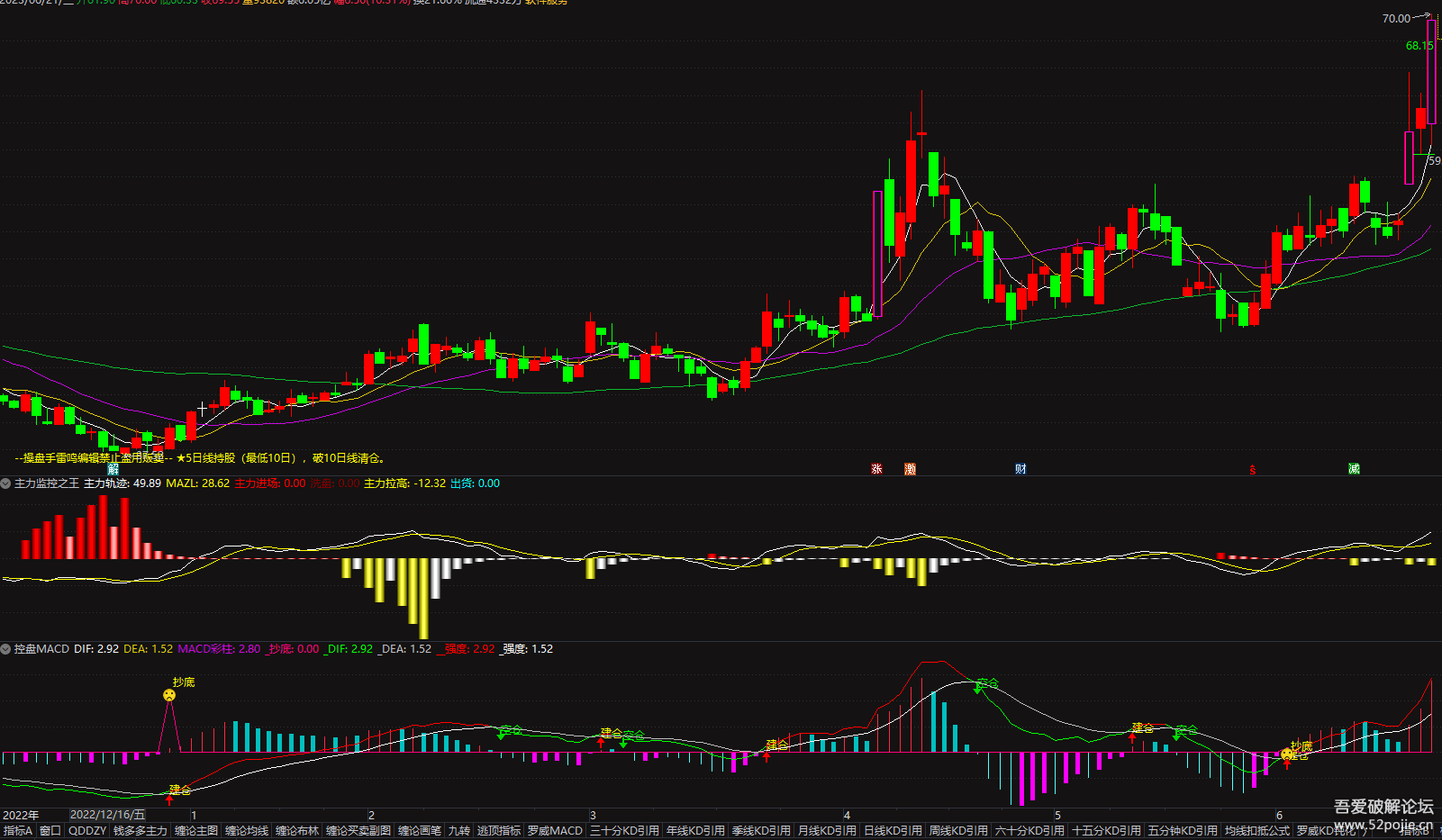Screen dimensions: 1442x840
Task: Open the 缠论布林 tab
Action: 297,831
